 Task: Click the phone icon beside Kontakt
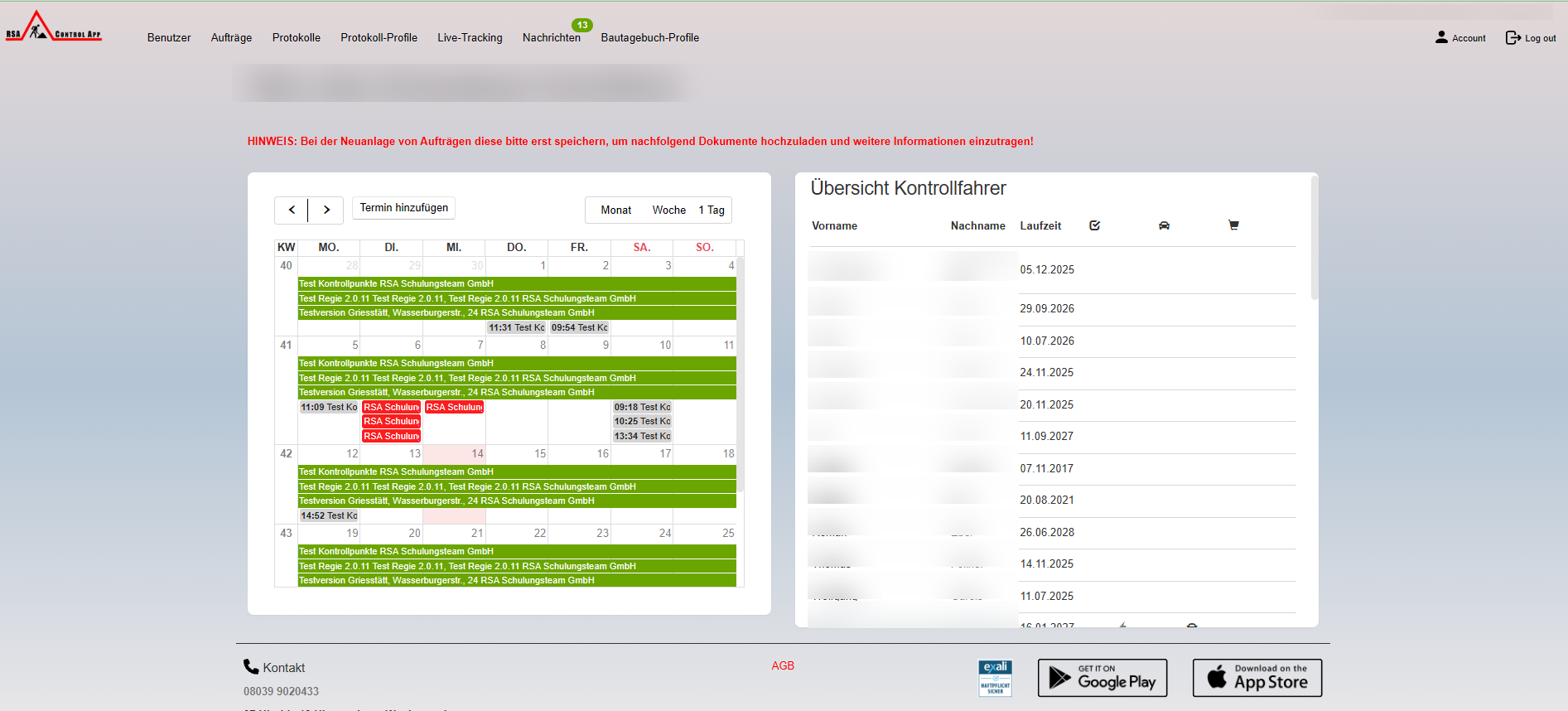(x=251, y=666)
